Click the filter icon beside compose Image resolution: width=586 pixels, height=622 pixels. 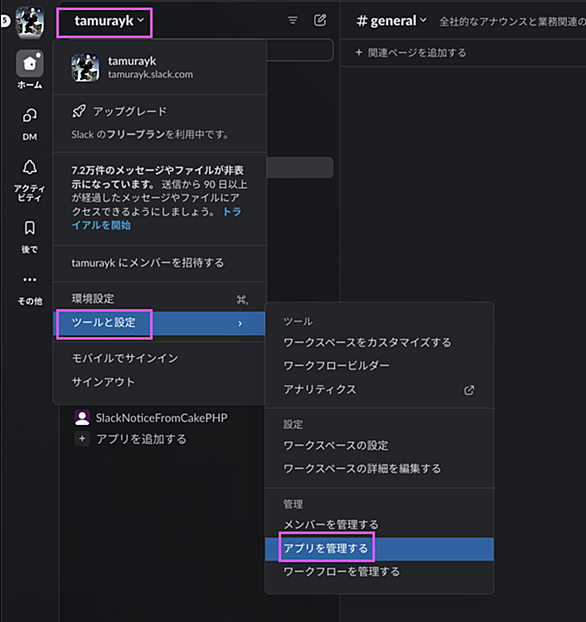pyautogui.click(x=293, y=20)
